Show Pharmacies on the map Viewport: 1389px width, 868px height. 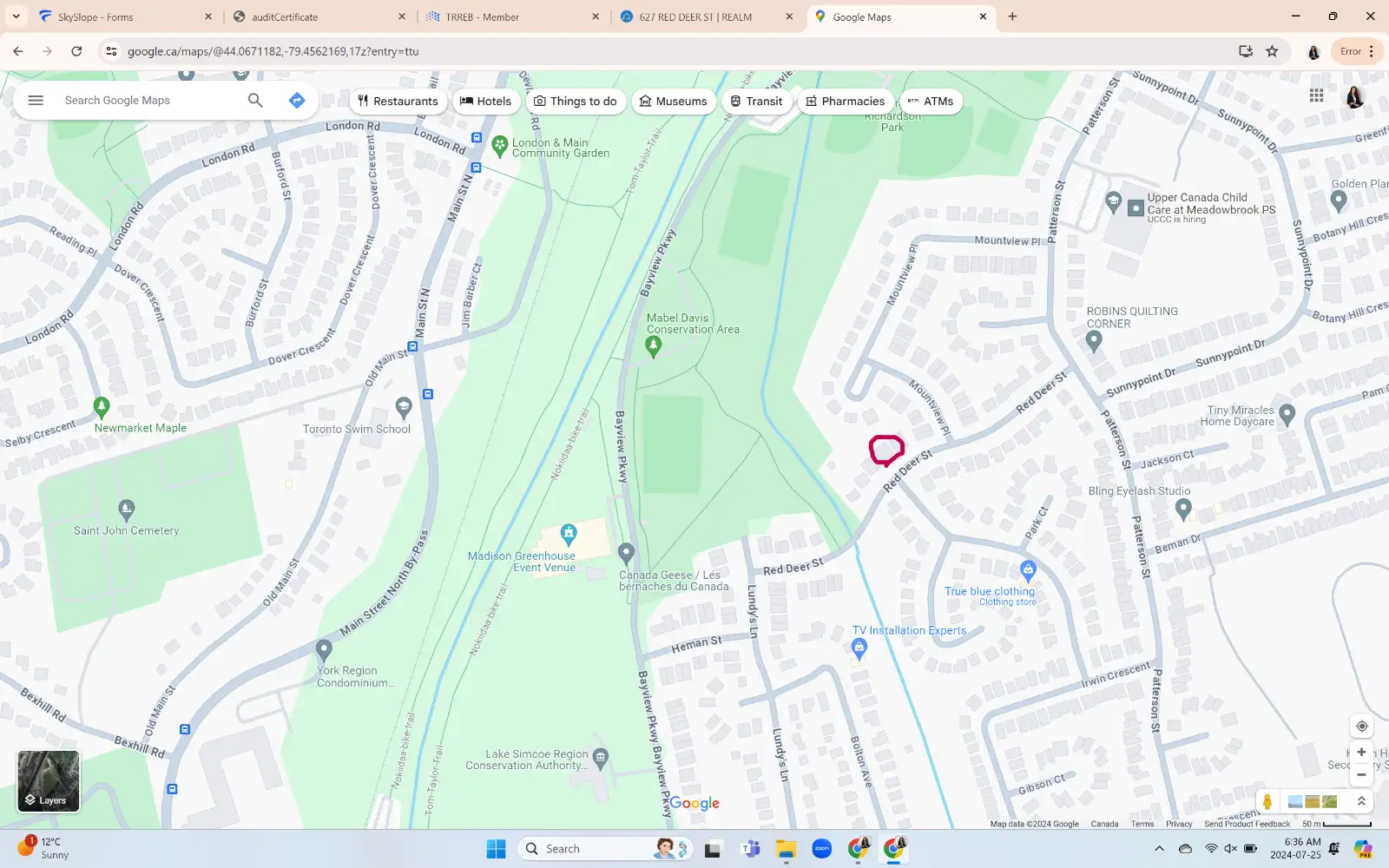pos(846,102)
